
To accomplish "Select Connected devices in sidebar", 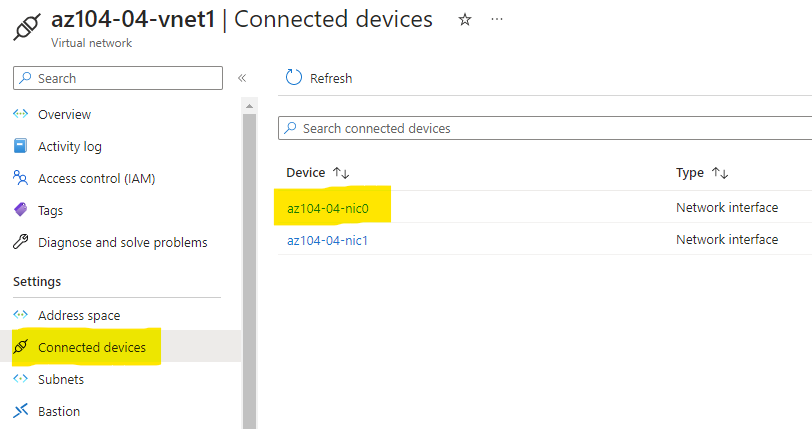I will (92, 347).
